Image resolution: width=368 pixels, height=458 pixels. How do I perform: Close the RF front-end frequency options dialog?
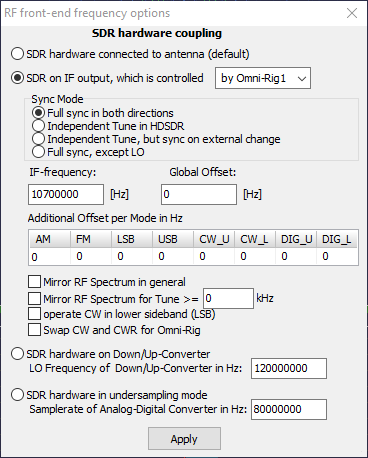(352, 13)
